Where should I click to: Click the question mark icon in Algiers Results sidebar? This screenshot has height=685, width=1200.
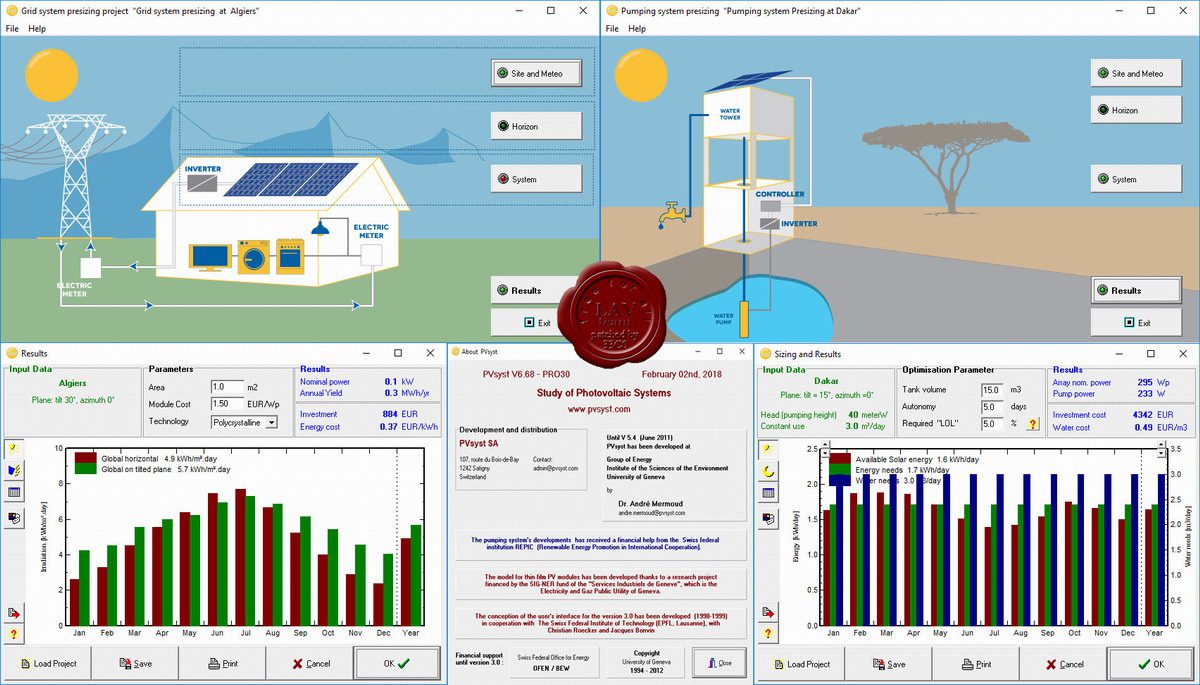pos(14,634)
